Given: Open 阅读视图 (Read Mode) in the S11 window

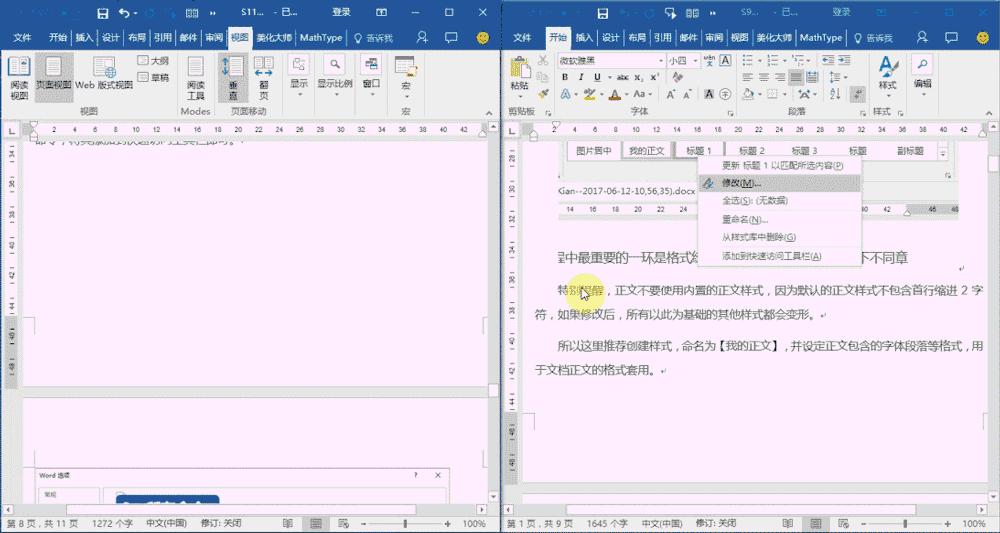Looking at the screenshot, I should pos(19,78).
